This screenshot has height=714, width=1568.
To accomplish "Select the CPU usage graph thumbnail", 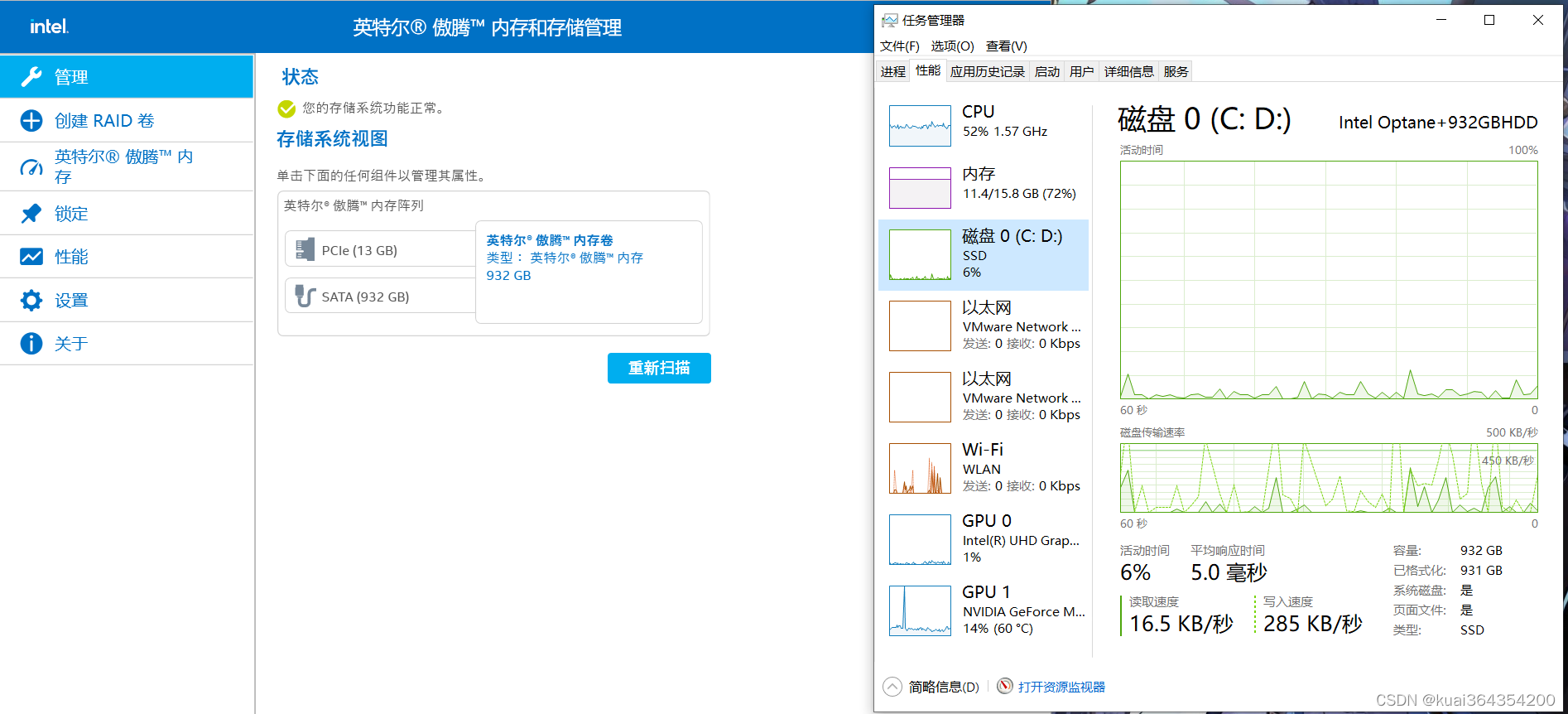I will (920, 126).
